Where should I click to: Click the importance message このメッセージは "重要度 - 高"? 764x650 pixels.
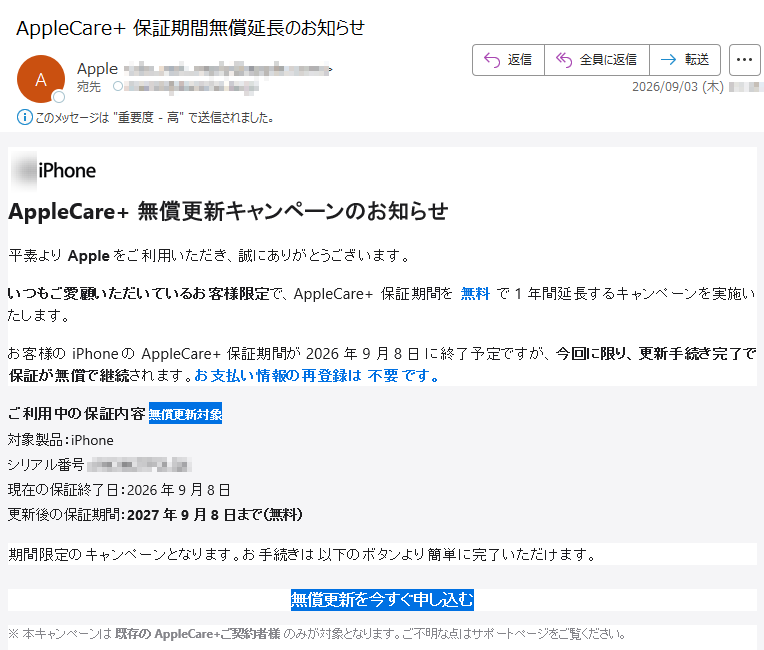tap(154, 117)
